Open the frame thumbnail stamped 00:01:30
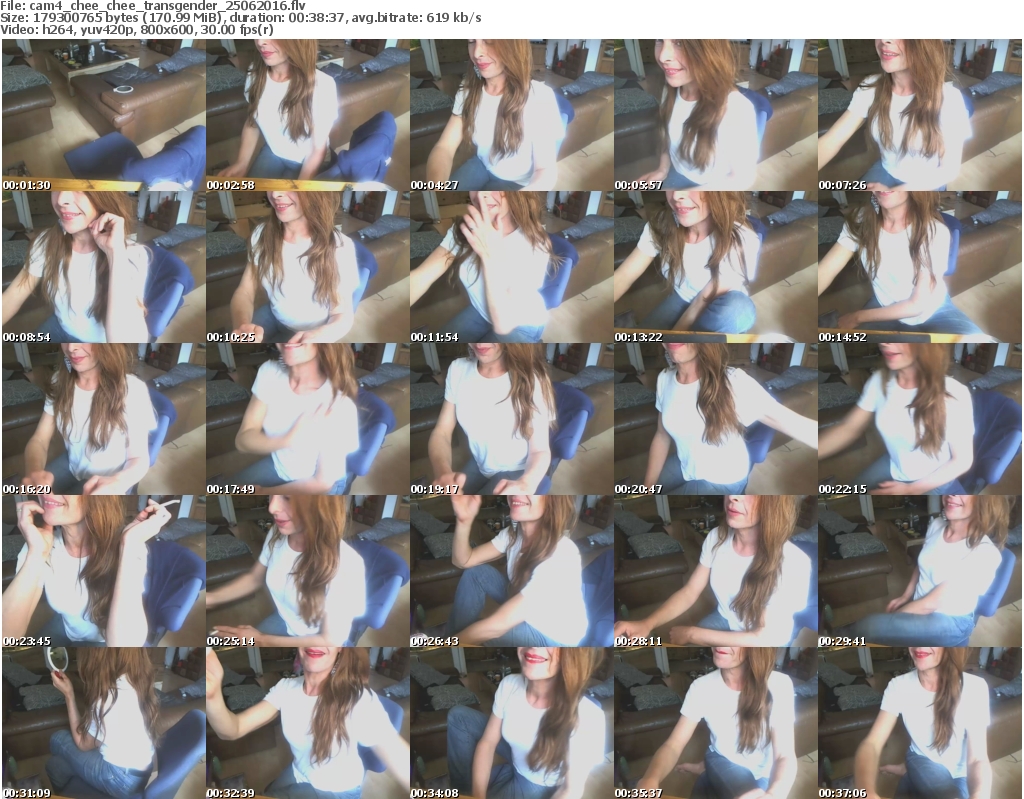1024x799 pixels. pos(104,115)
